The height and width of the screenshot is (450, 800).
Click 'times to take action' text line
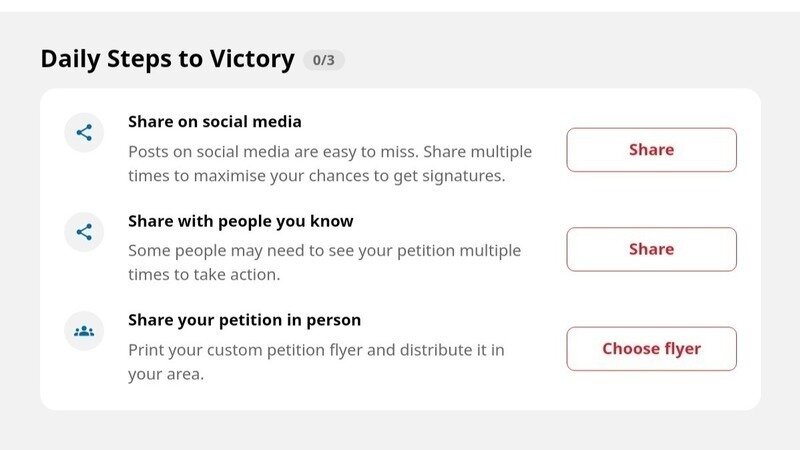203,275
